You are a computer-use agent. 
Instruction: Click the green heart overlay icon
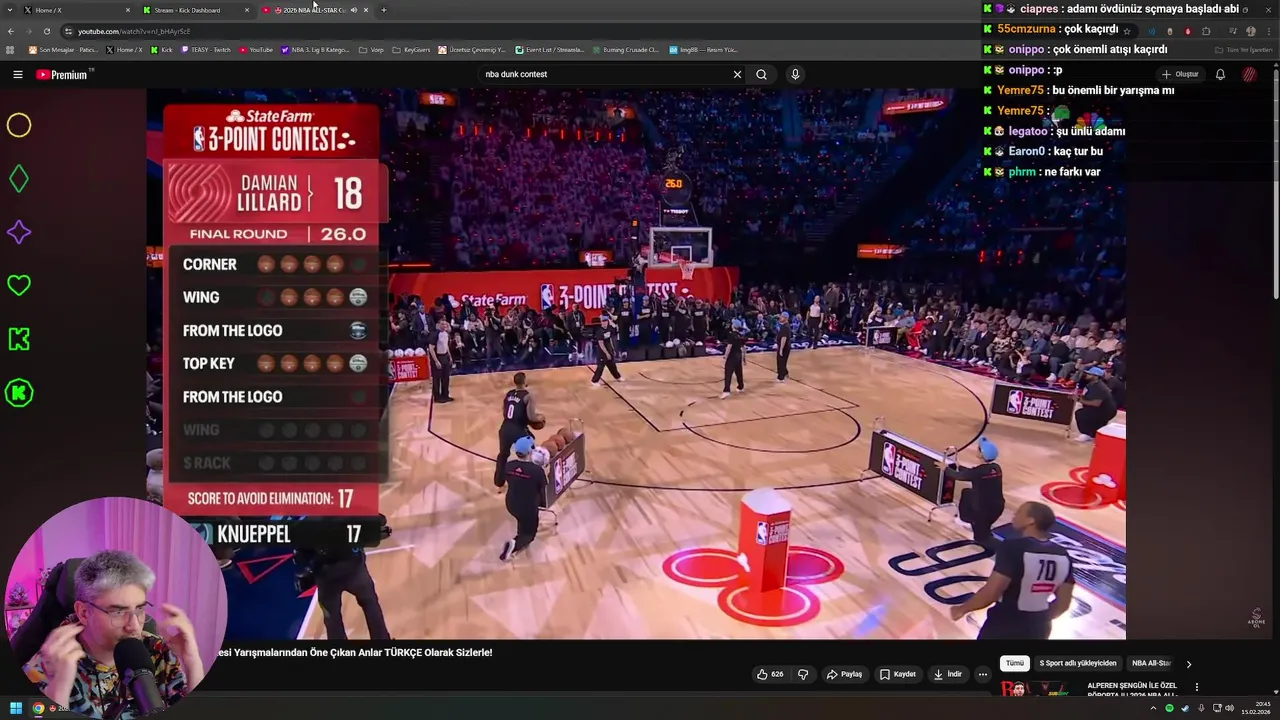19,285
